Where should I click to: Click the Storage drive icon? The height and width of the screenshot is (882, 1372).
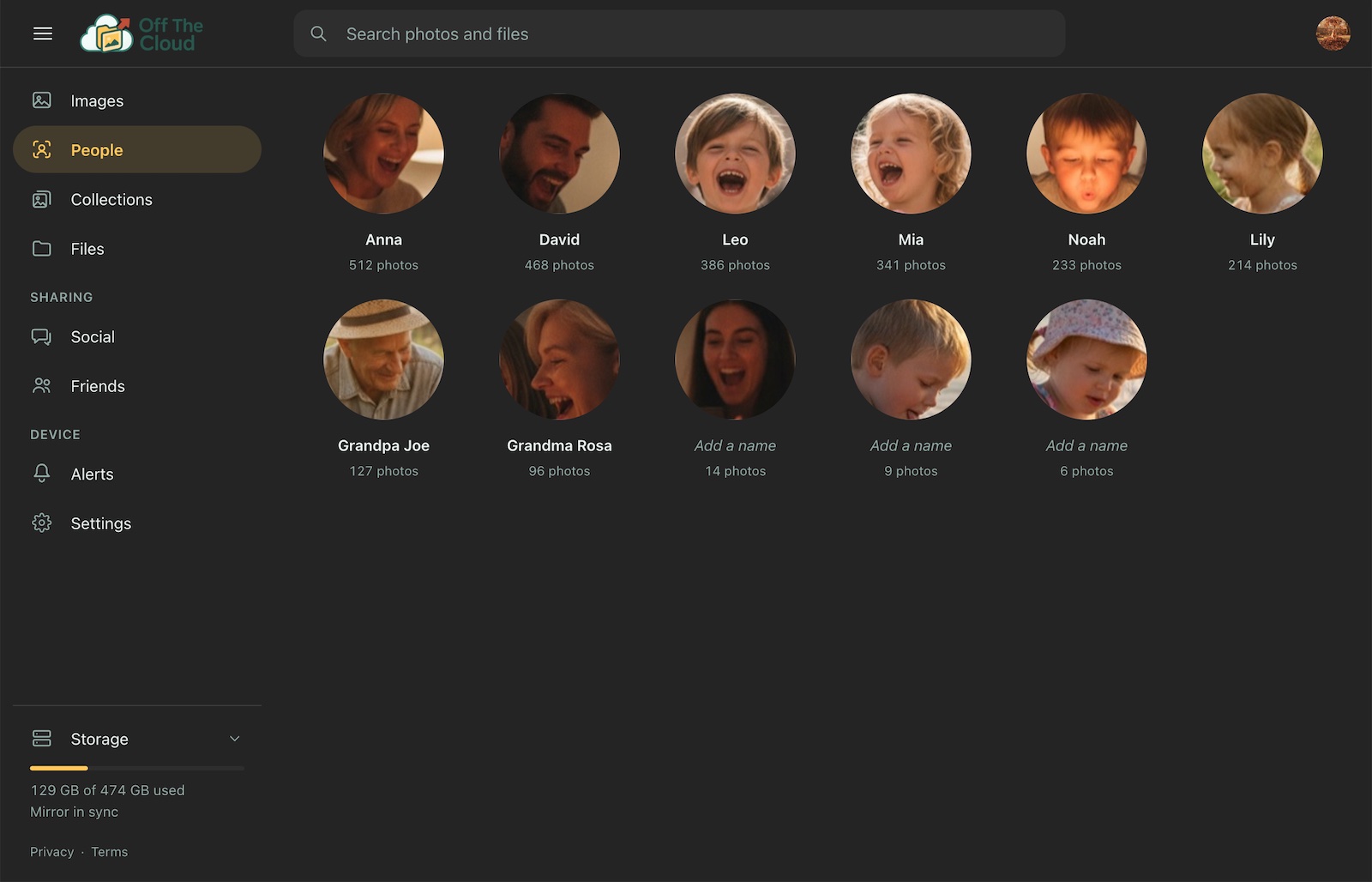click(x=42, y=738)
